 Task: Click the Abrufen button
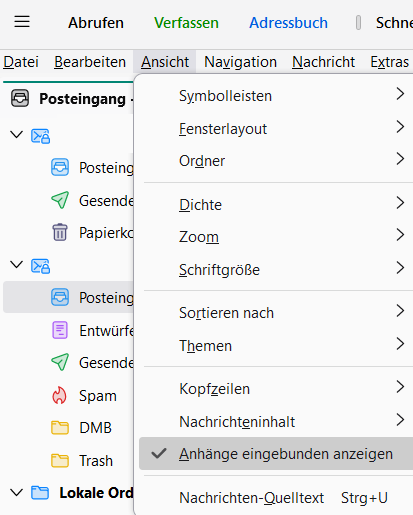(96, 23)
